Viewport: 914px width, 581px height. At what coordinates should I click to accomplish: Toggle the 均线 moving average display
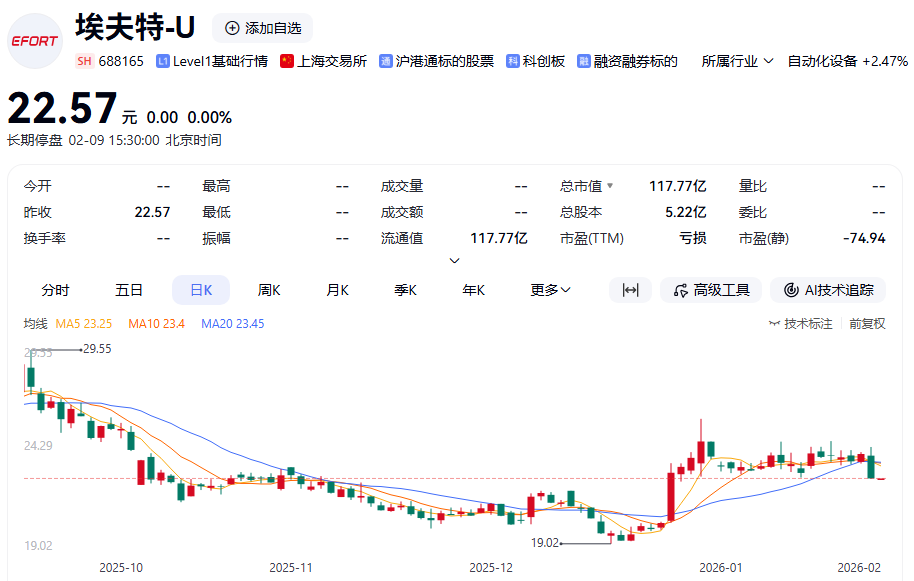pos(35,324)
